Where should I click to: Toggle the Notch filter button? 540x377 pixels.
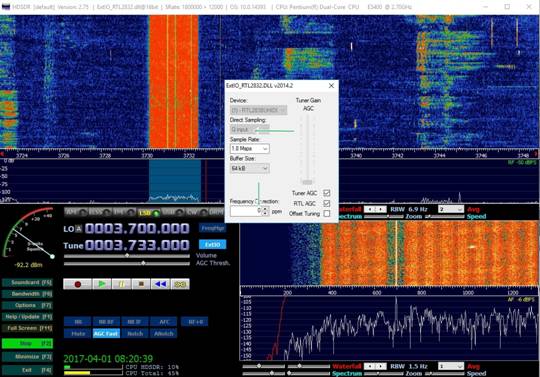135,334
